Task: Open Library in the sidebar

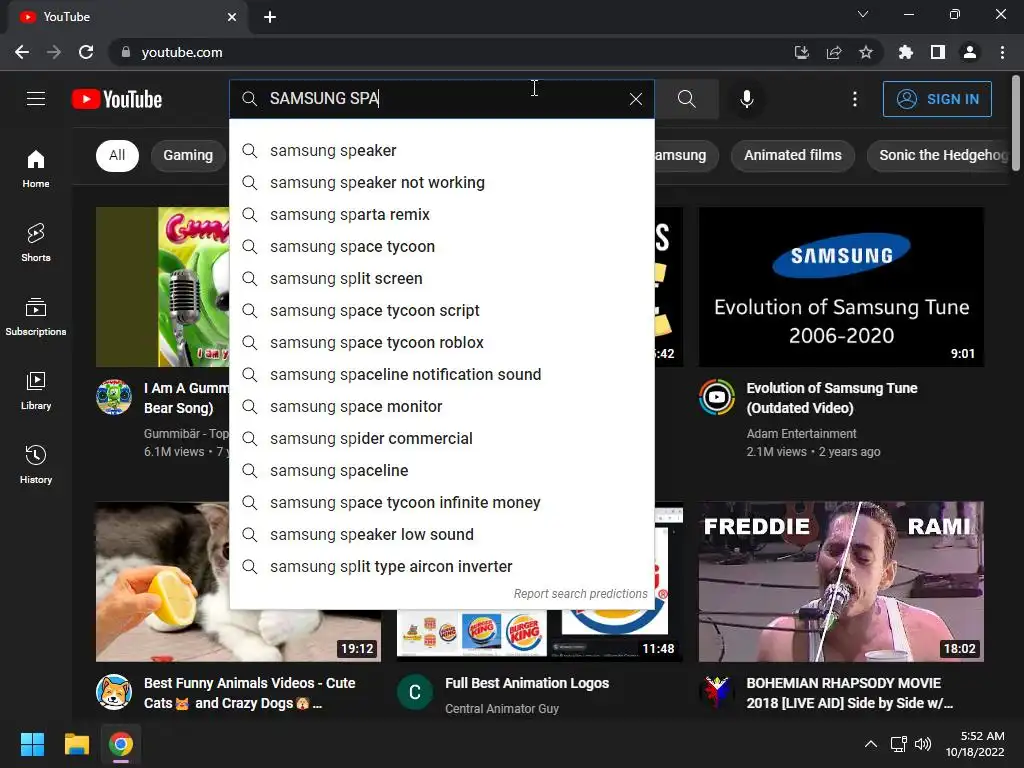Action: pyautogui.click(x=36, y=391)
